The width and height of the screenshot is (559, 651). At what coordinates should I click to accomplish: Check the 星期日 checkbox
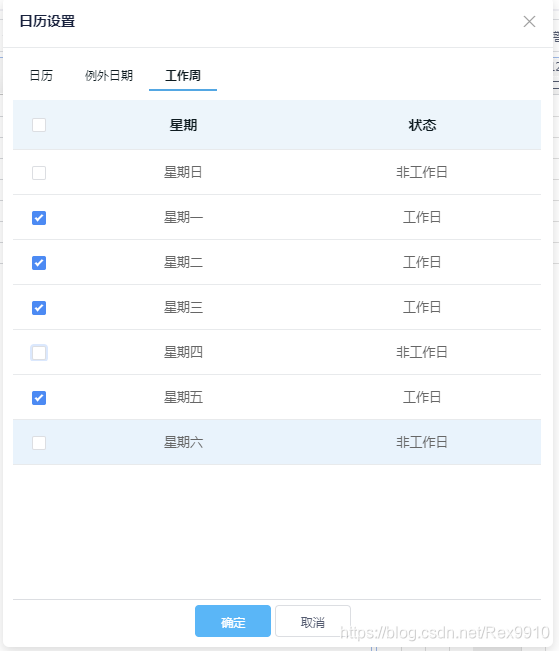click(39, 173)
